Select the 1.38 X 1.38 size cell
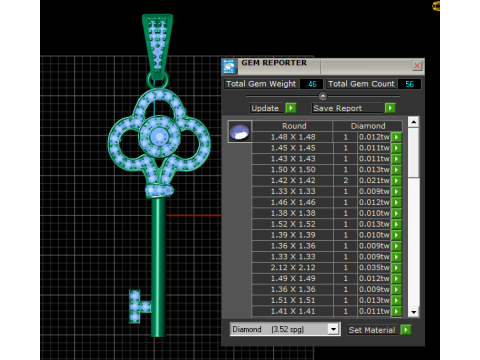Screen dimensions: 480x360 293,213
